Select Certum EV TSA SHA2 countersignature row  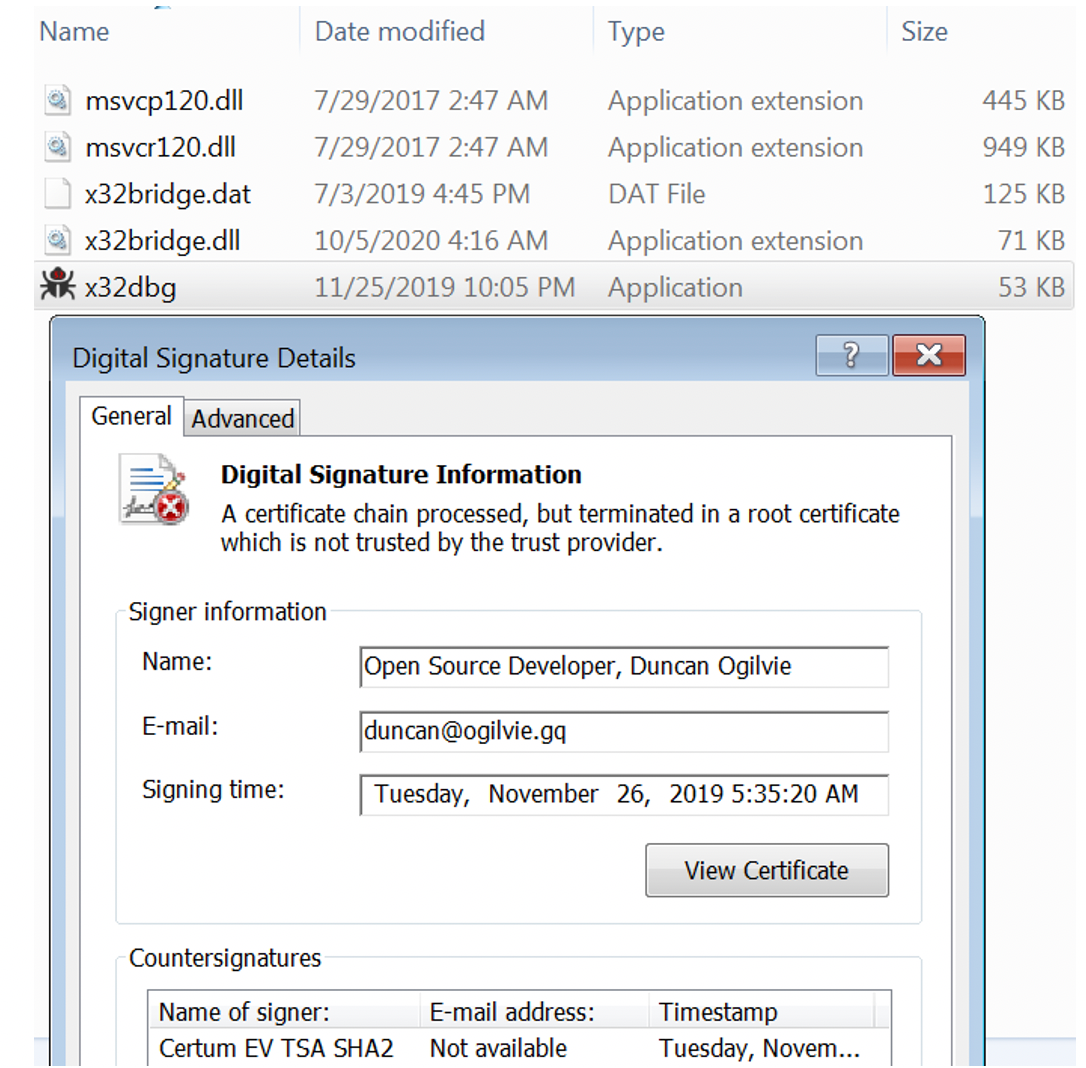[519, 1048]
